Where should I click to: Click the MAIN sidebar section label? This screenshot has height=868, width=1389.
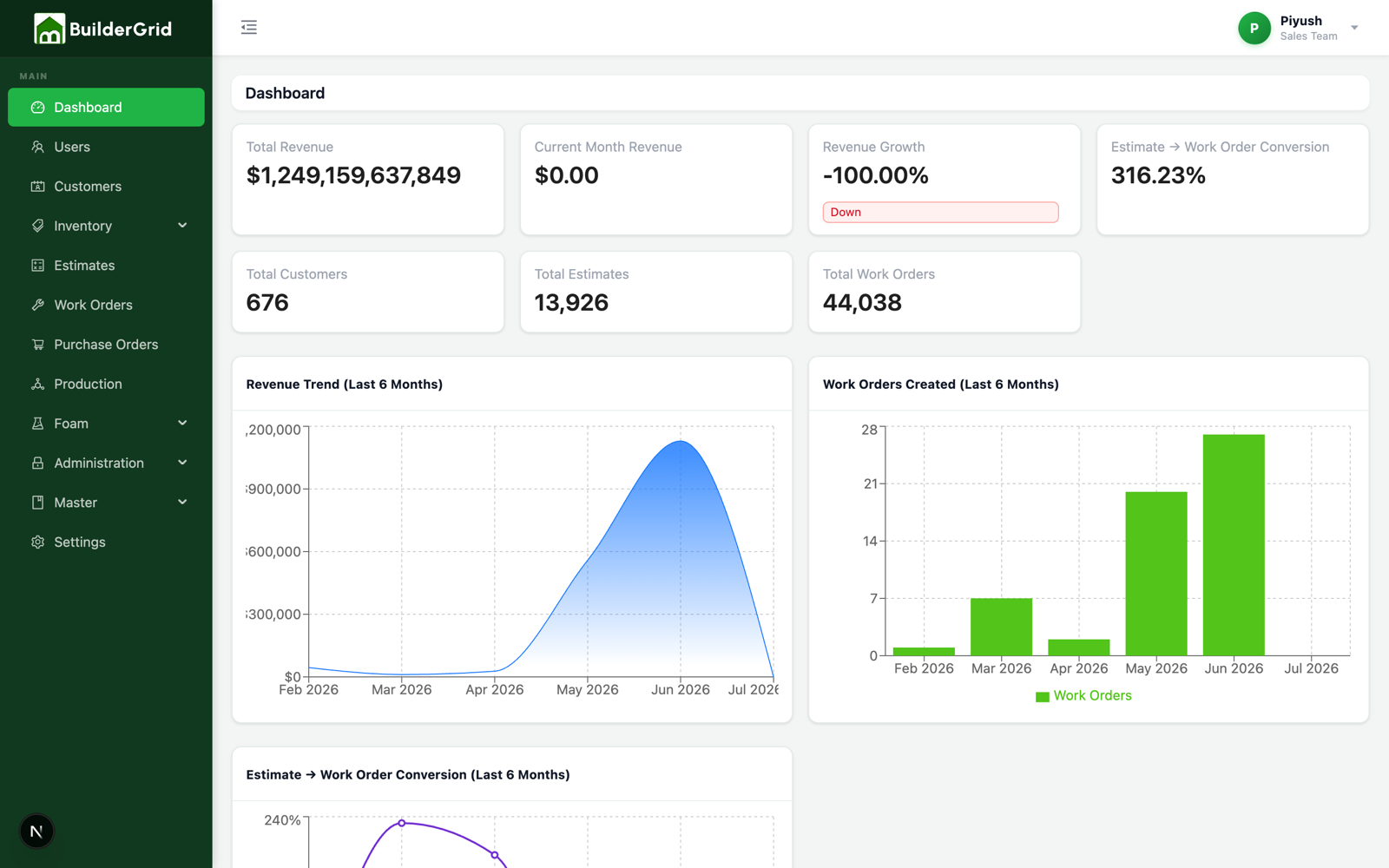point(34,76)
